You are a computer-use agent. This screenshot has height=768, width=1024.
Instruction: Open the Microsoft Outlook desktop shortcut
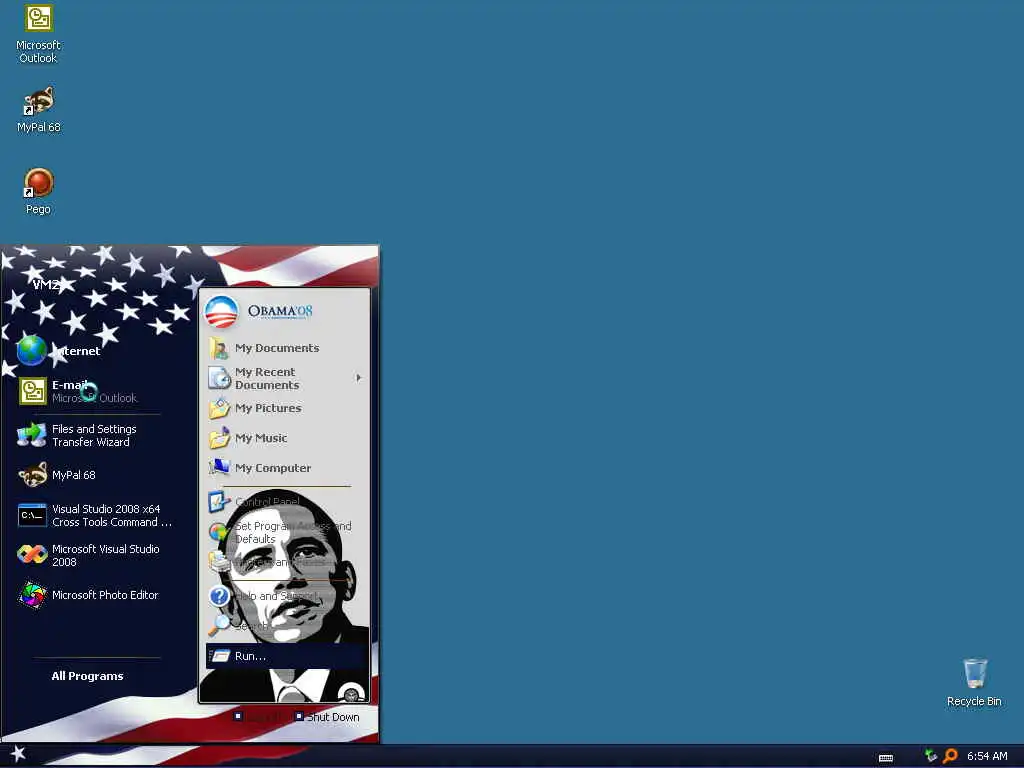click(x=38, y=33)
